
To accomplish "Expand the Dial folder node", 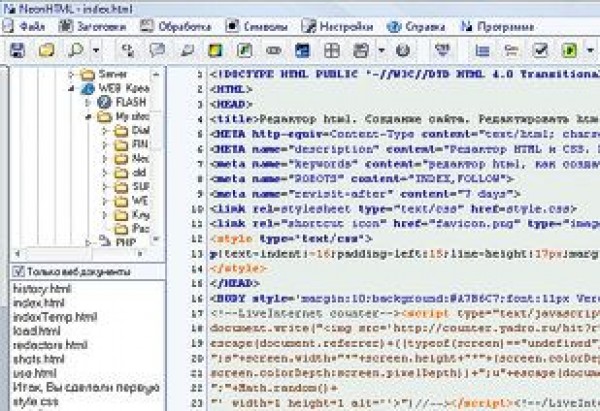I will [x=105, y=131].
